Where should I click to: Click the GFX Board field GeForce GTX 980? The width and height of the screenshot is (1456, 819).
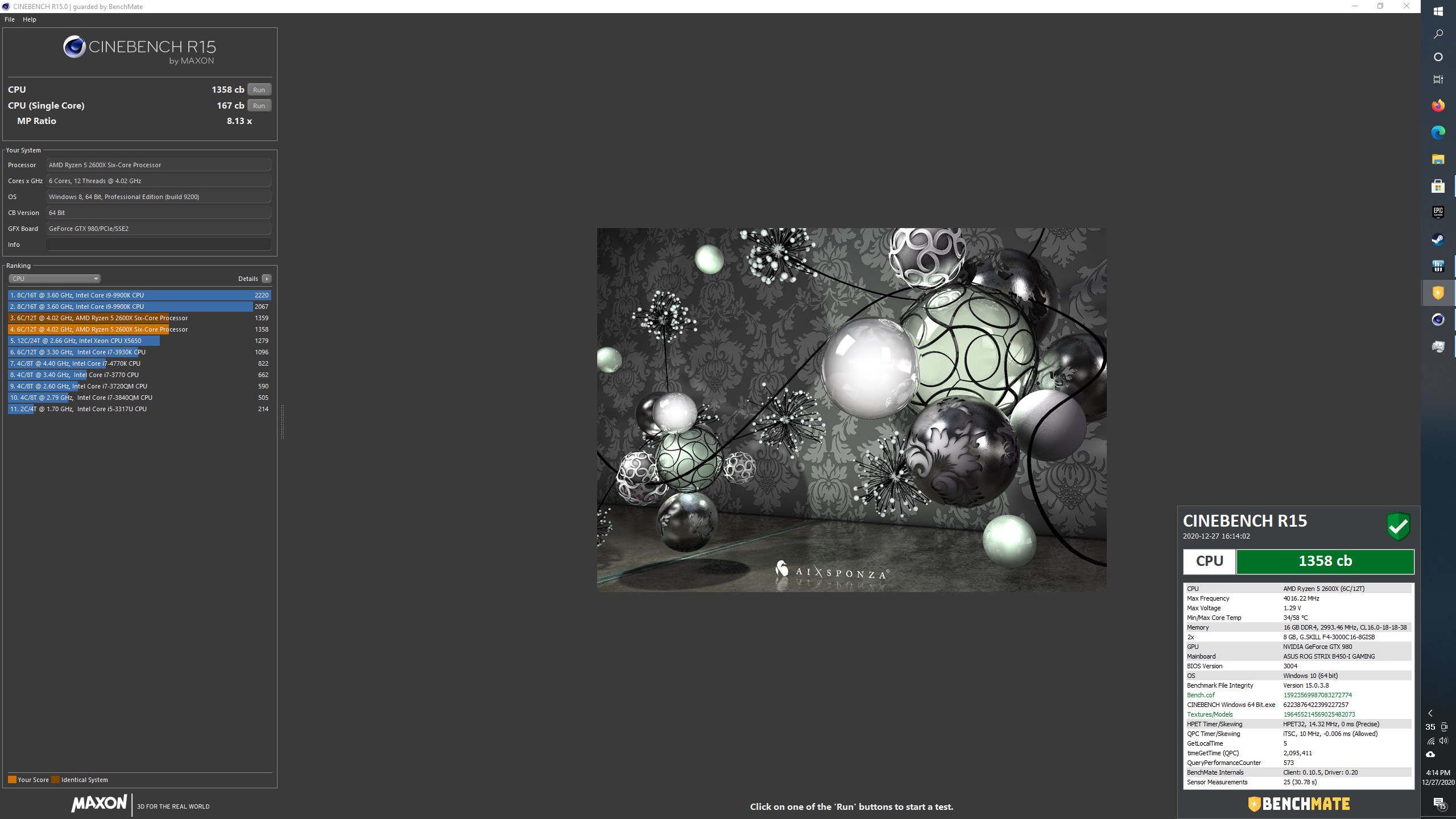point(159,229)
